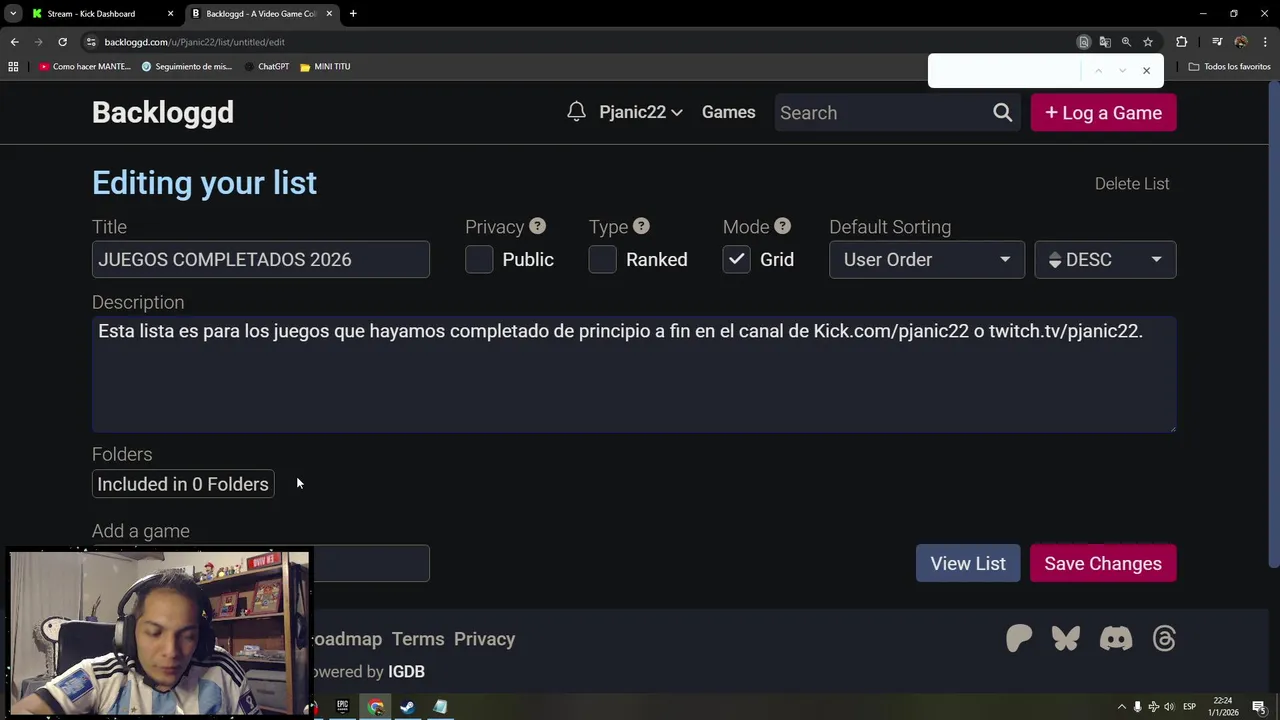This screenshot has height=720, width=1280.
Task: Open the media control playlist icon
Action: [1217, 42]
